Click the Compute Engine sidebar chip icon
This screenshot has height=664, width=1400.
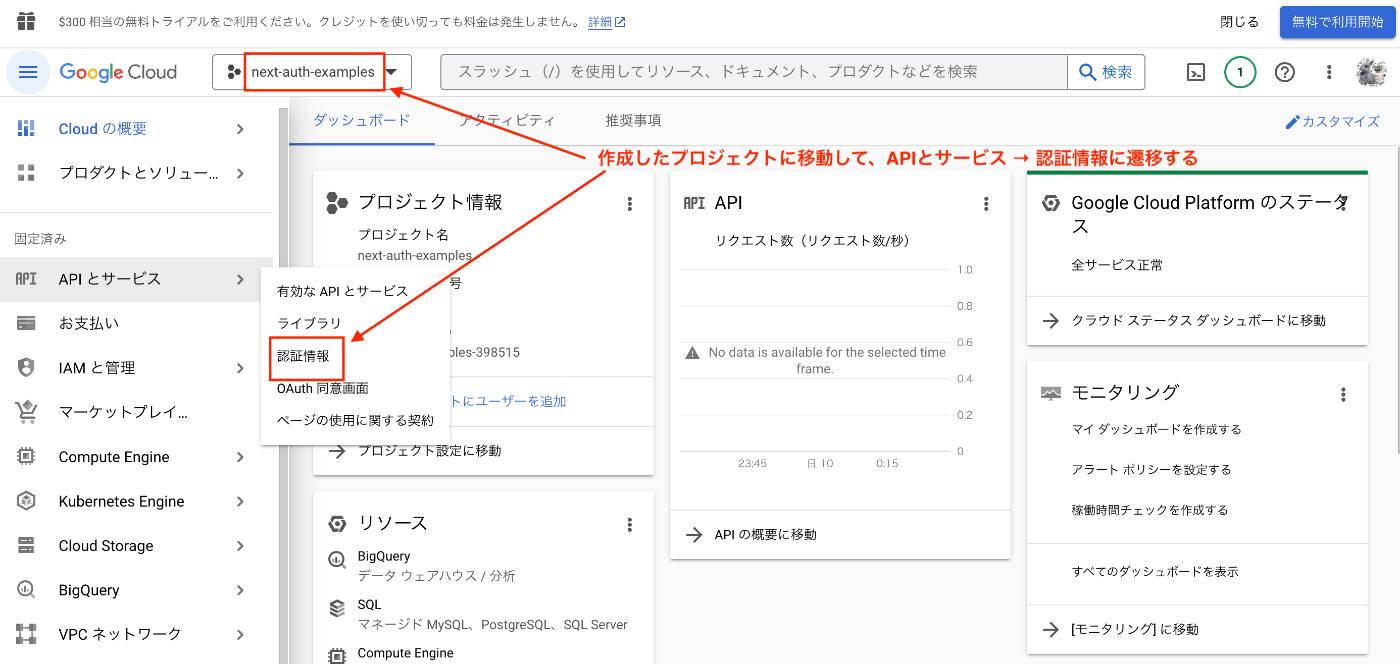26,457
